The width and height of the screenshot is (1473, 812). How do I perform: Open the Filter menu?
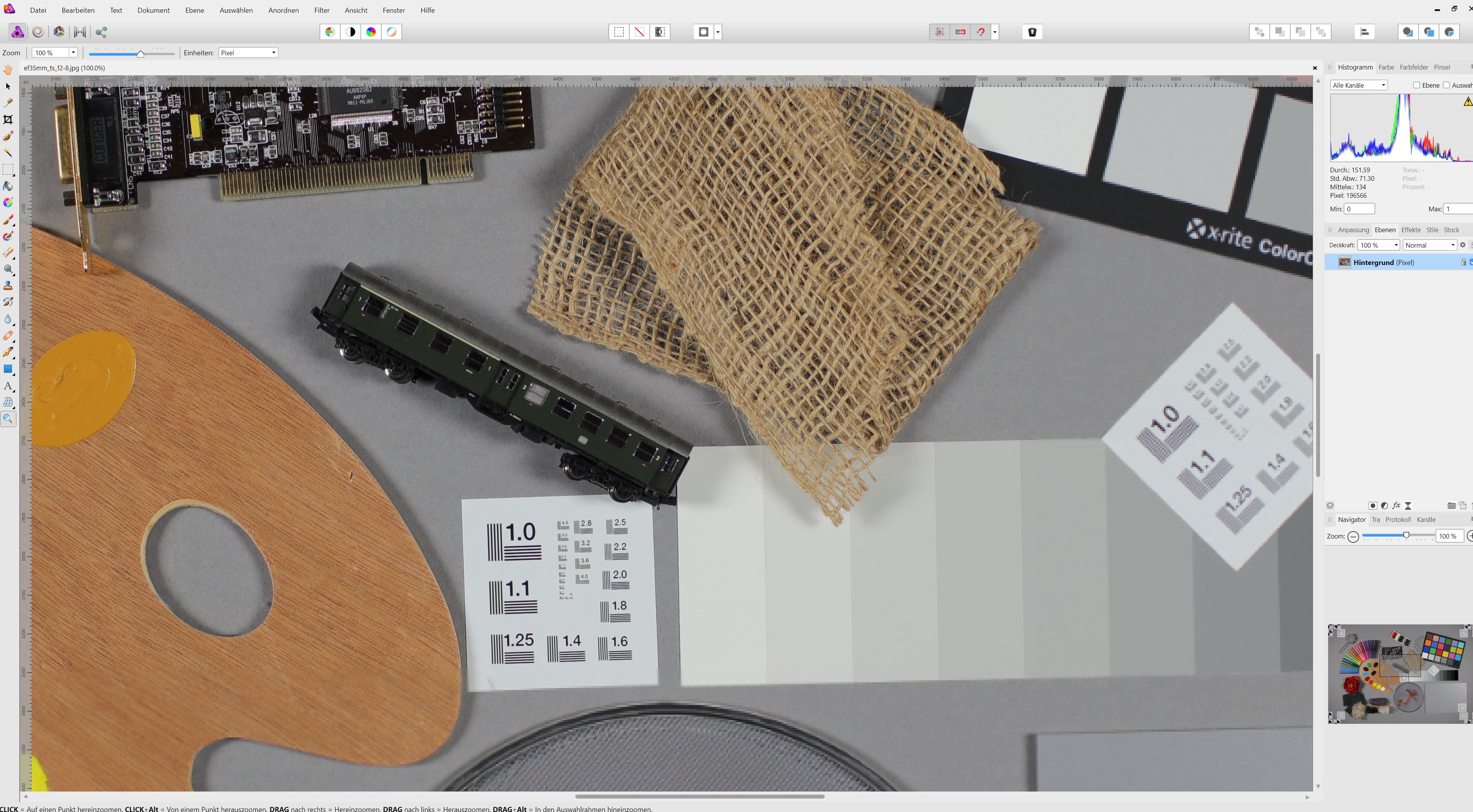click(321, 10)
